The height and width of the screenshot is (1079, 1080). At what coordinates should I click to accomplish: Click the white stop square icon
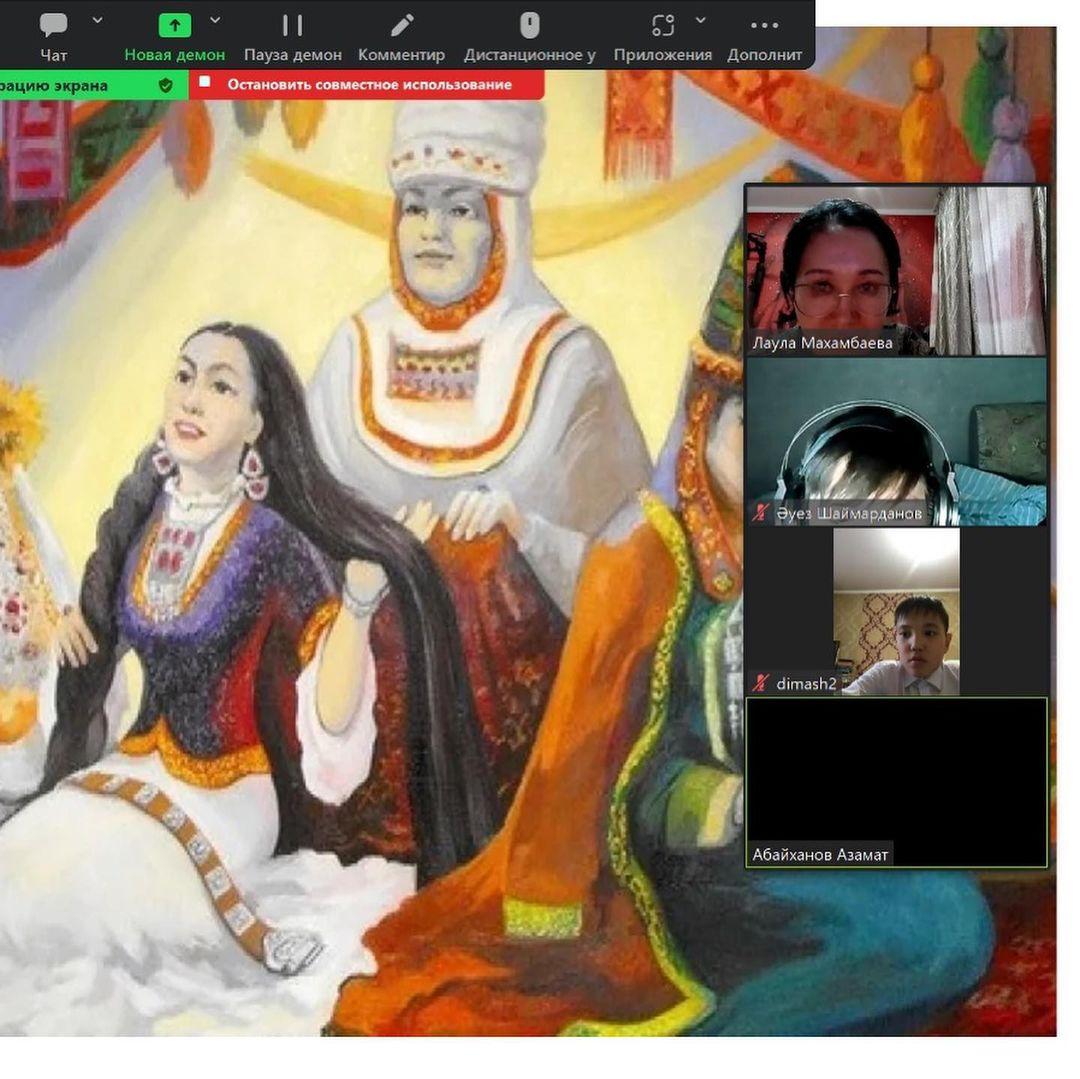coord(205,82)
